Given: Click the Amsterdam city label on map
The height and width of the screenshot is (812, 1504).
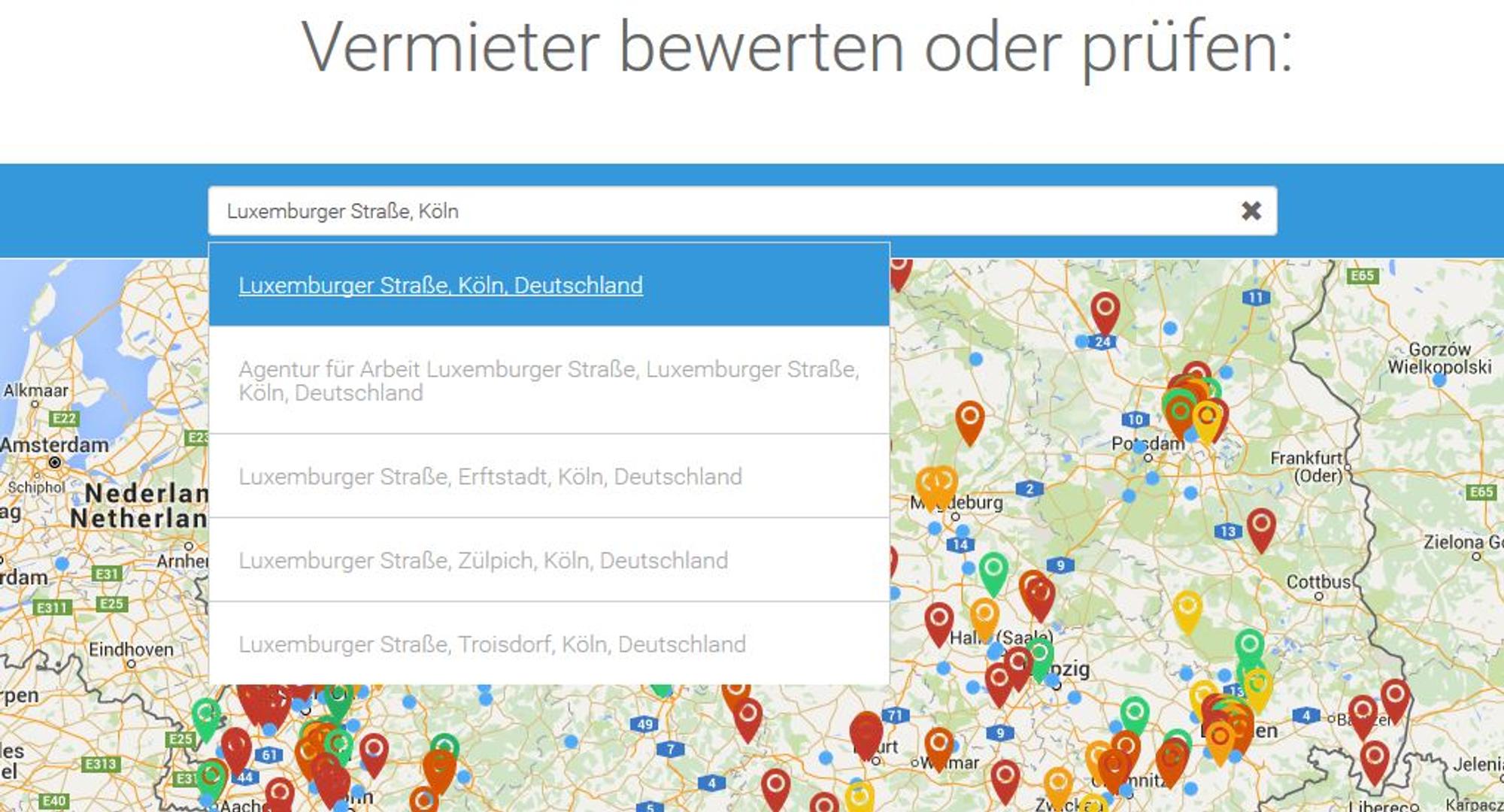Looking at the screenshot, I should (54, 445).
